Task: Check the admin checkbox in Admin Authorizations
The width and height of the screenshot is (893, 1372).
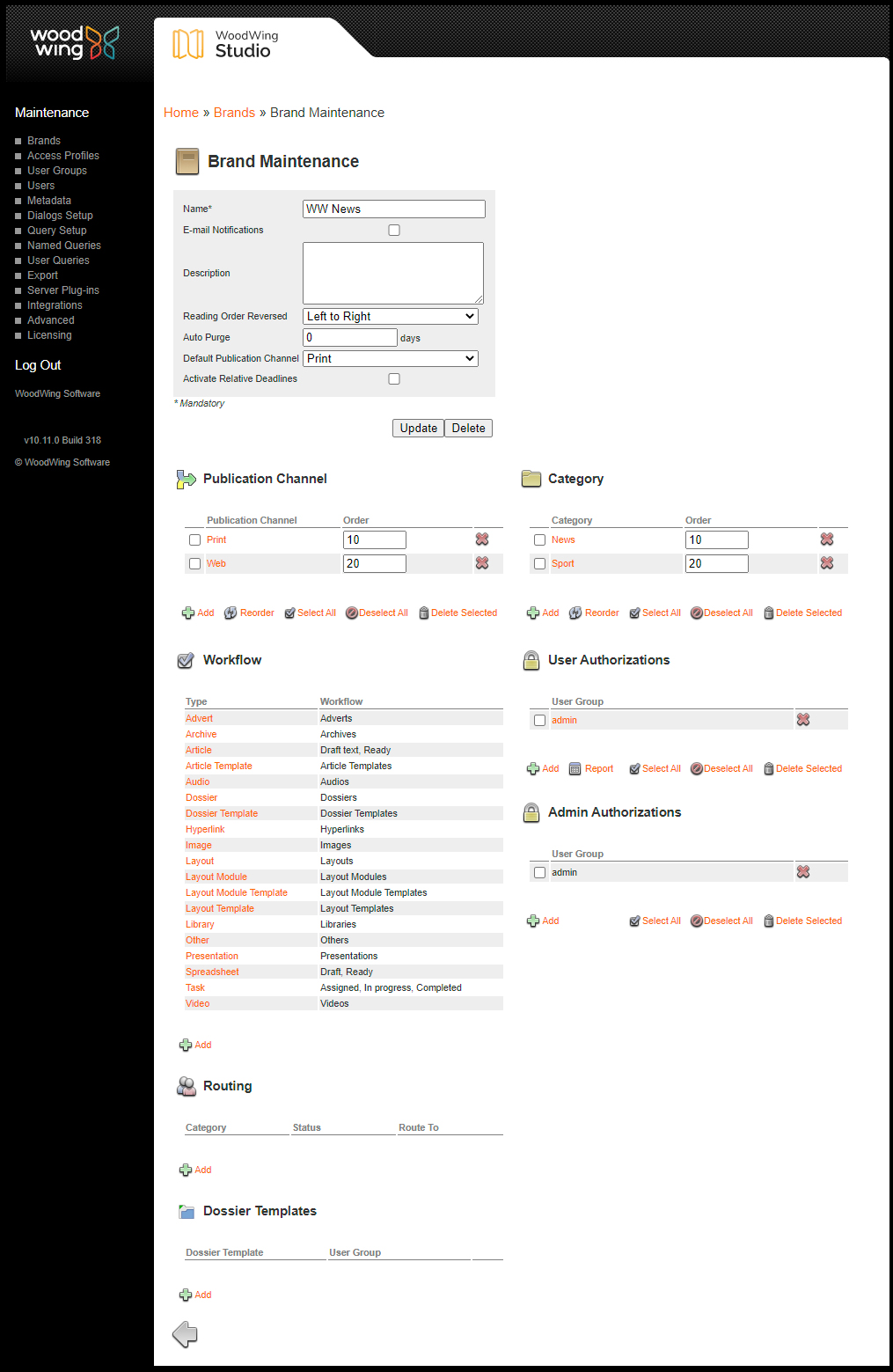Action: coord(539,873)
